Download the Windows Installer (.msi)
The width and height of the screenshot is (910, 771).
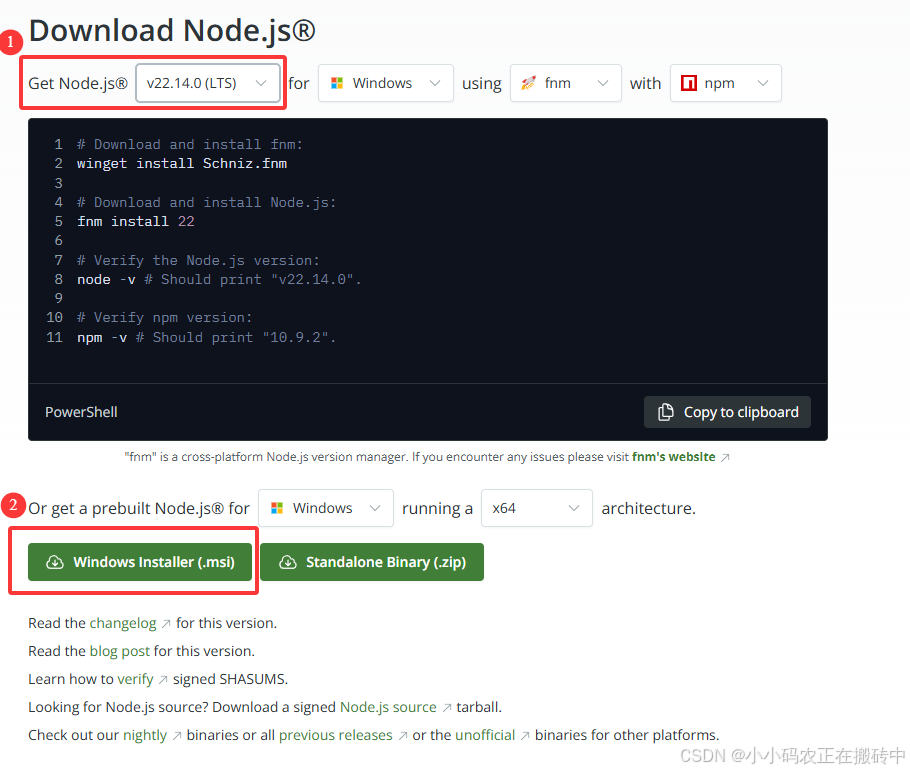click(140, 562)
